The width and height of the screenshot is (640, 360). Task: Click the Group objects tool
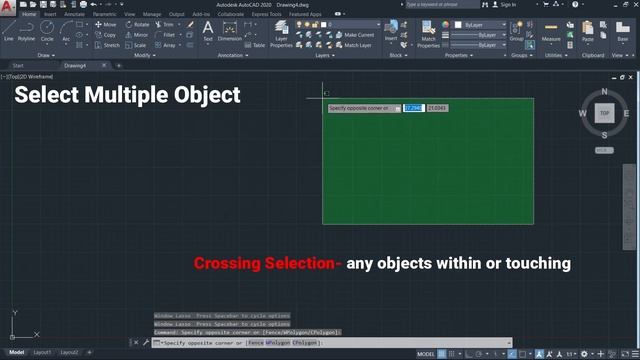coord(516,31)
